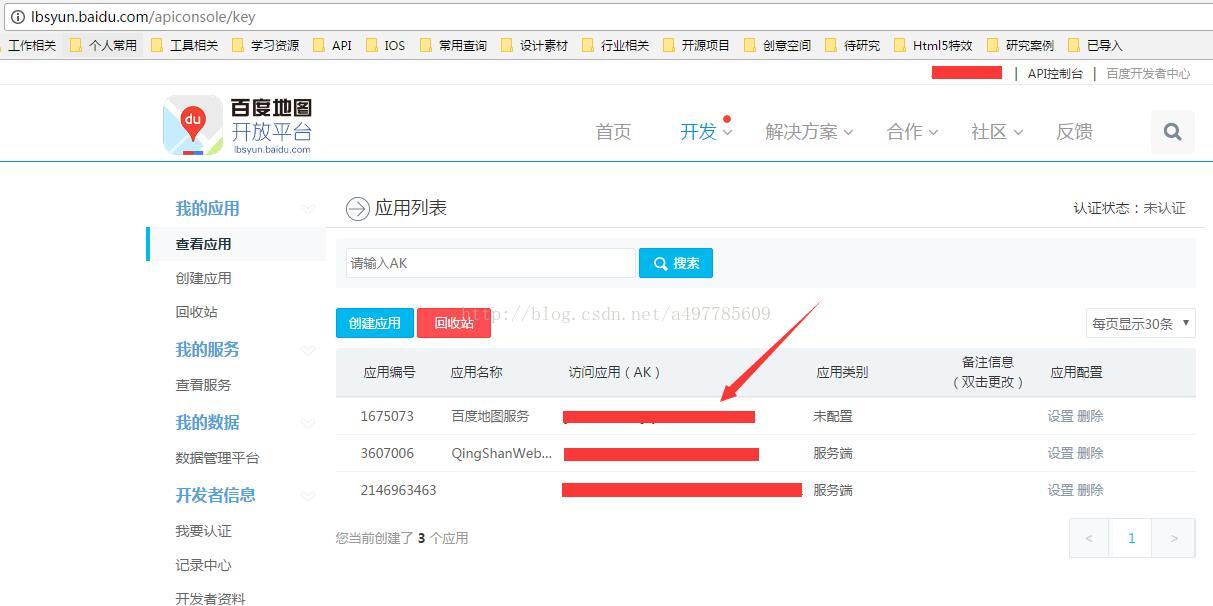Viewport: 1213px width, 606px height.
Task: Click the 未配置 category cell
Action: tap(833, 416)
